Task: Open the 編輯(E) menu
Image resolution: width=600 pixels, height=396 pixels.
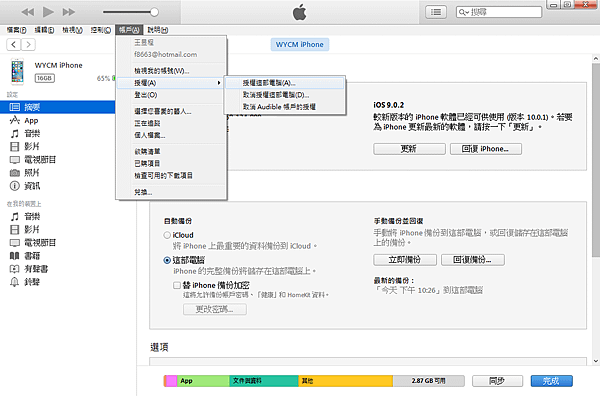Action: 44,30
